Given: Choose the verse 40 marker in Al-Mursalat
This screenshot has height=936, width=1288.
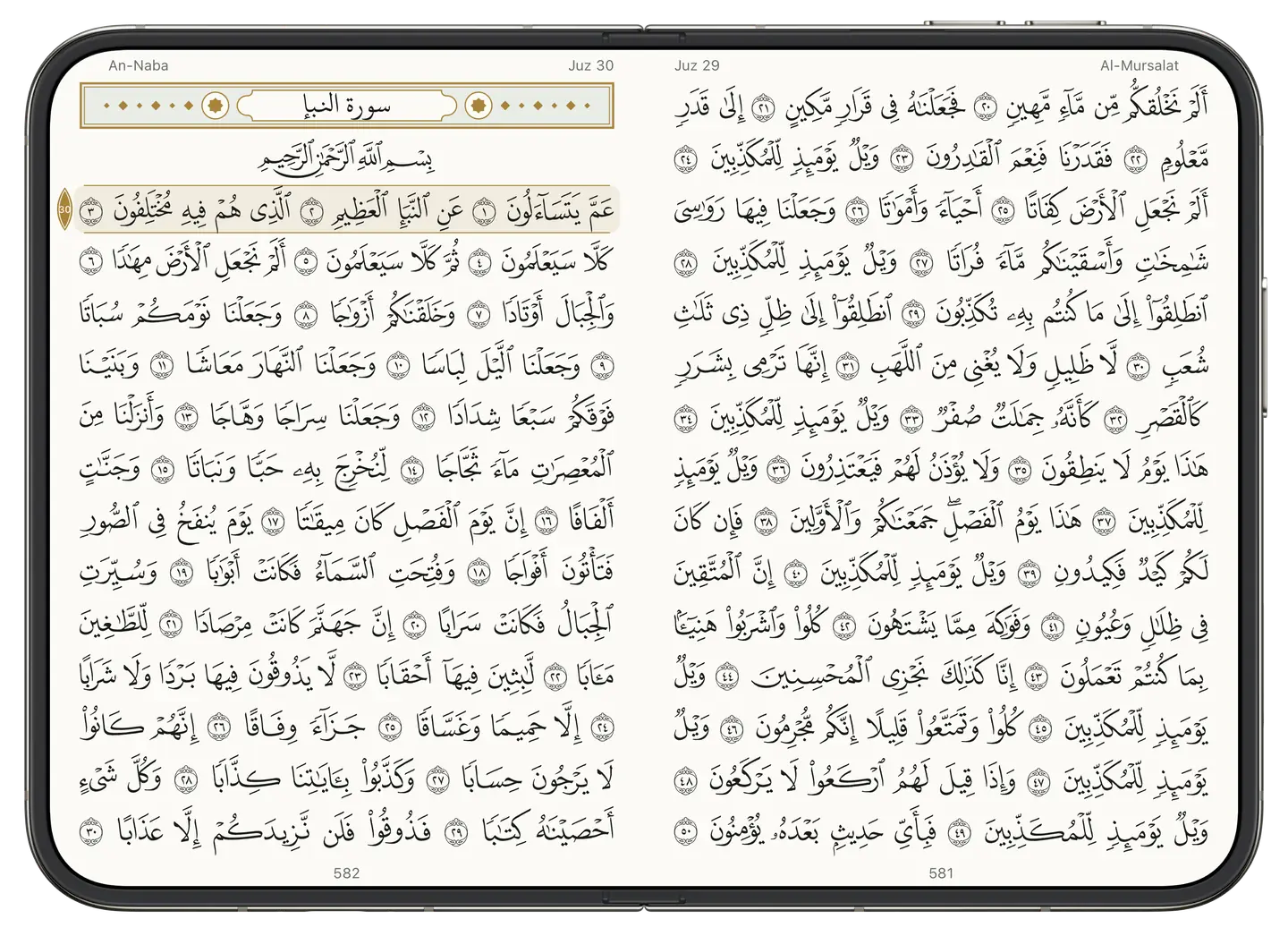Looking at the screenshot, I should pos(796,574).
